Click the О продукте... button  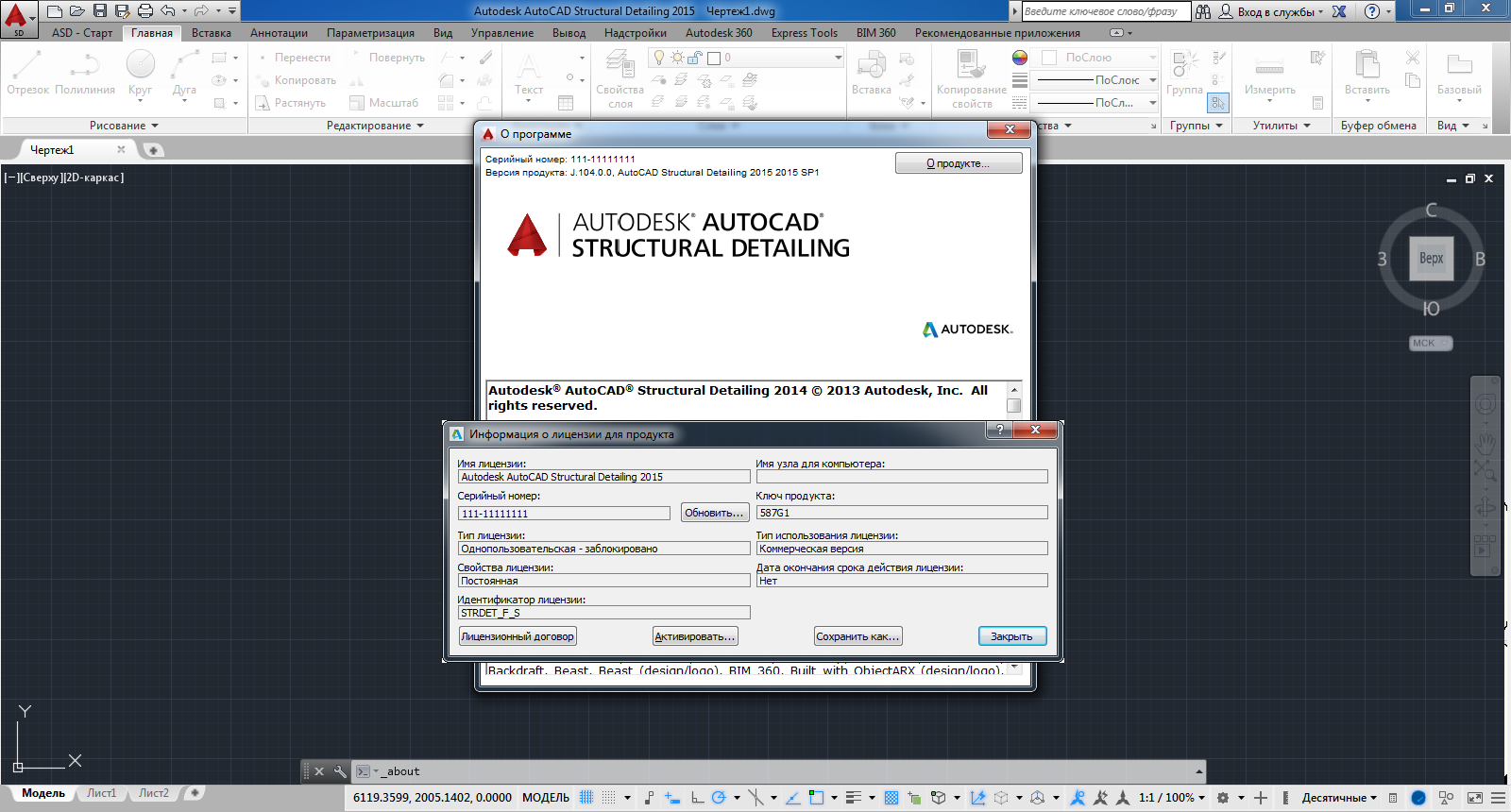point(959,163)
